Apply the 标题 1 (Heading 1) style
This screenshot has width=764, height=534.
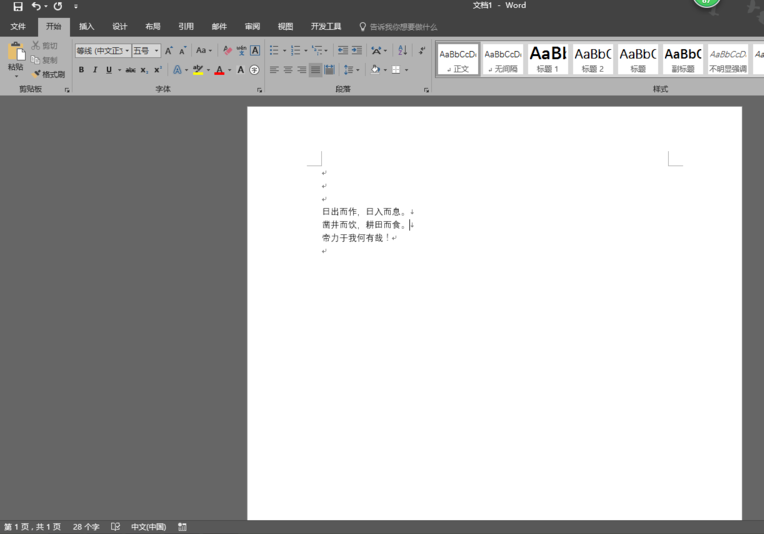click(548, 59)
